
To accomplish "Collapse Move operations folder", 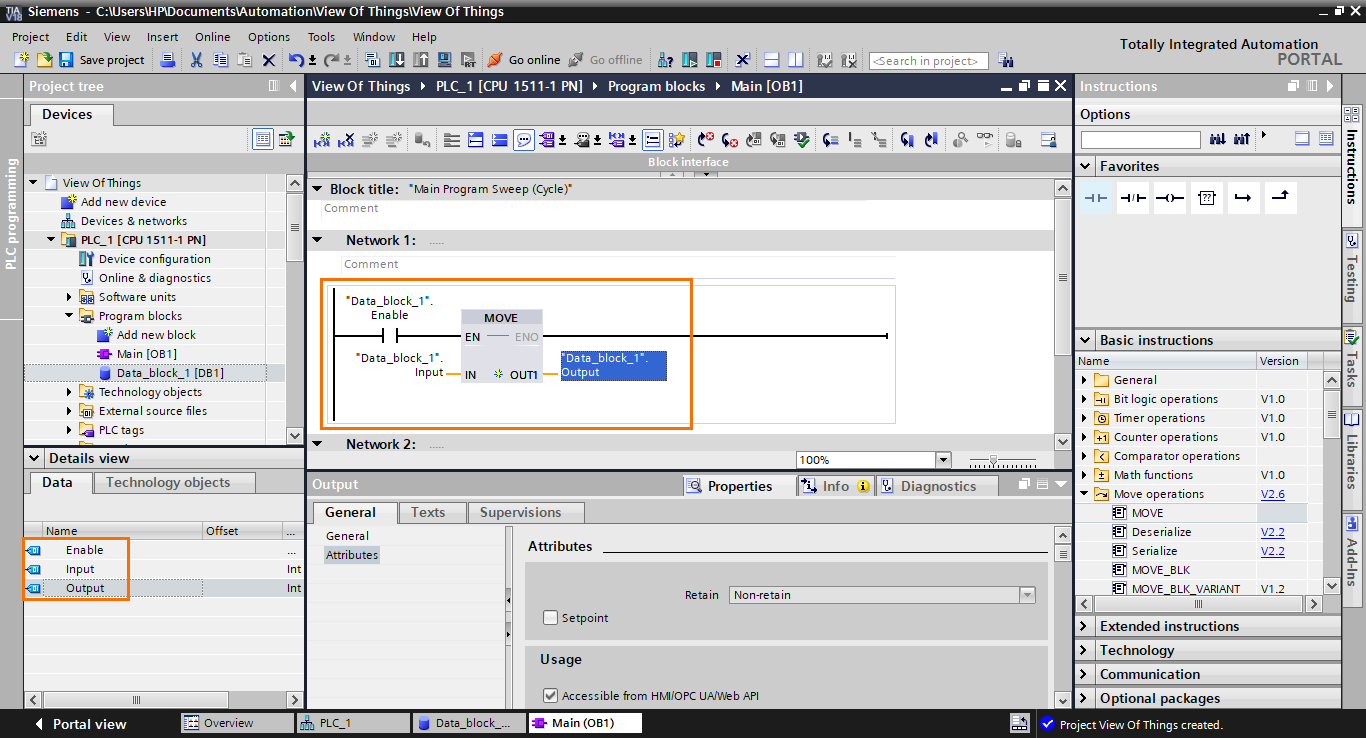I will [x=1084, y=494].
